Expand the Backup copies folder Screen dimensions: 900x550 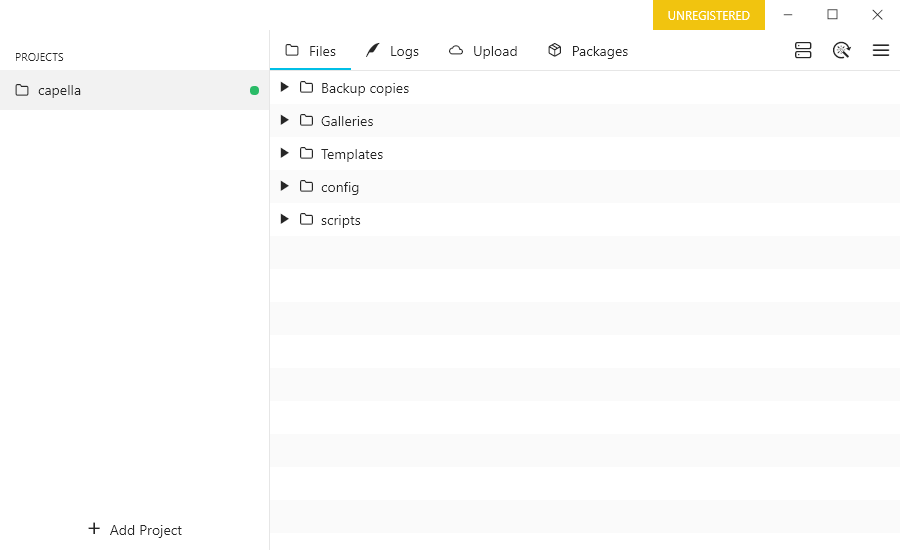[x=285, y=88]
